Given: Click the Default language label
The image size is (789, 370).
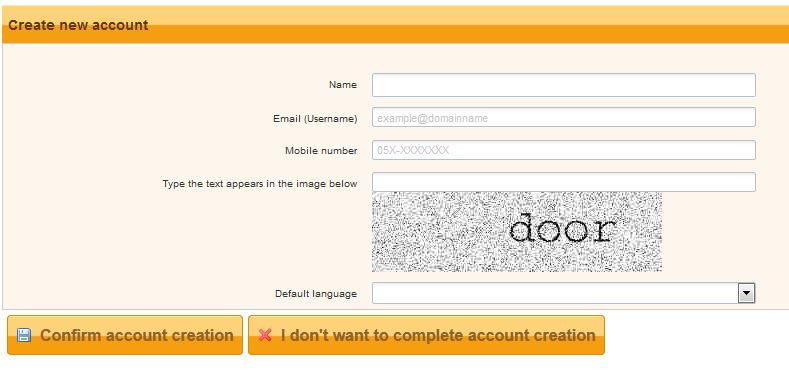Looking at the screenshot, I should point(316,294).
